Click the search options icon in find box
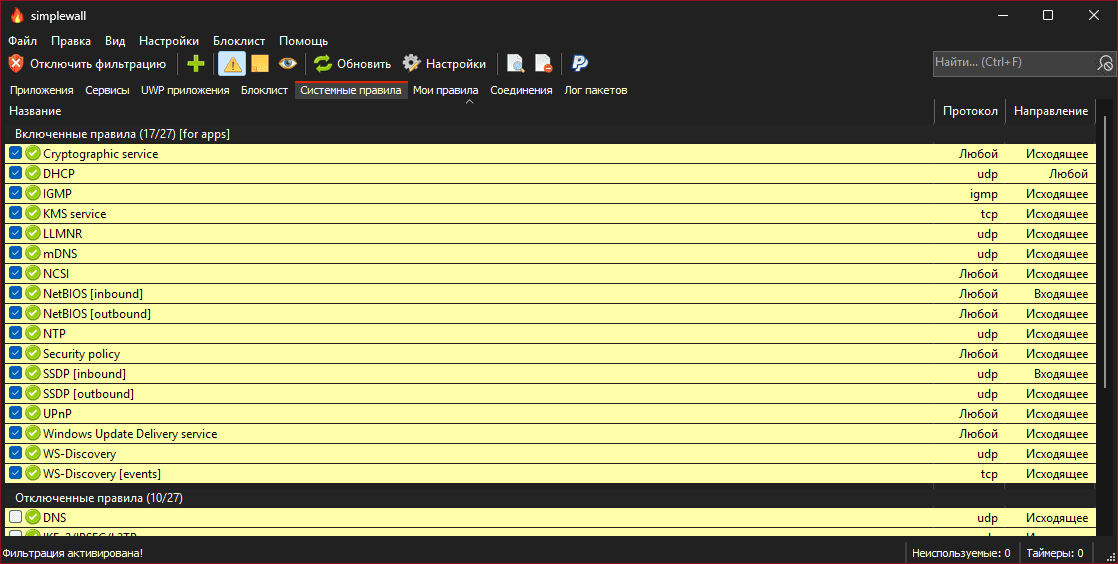The image size is (1118, 564). coord(1105,63)
